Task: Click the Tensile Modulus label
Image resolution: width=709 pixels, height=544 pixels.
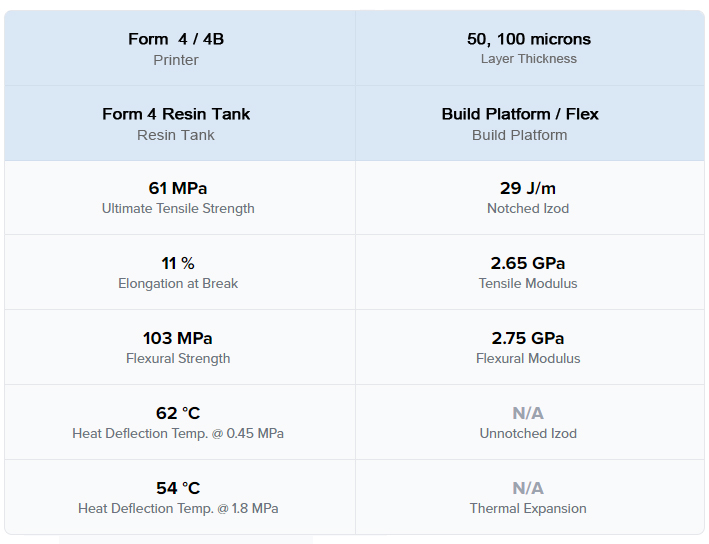Action: click(x=528, y=284)
